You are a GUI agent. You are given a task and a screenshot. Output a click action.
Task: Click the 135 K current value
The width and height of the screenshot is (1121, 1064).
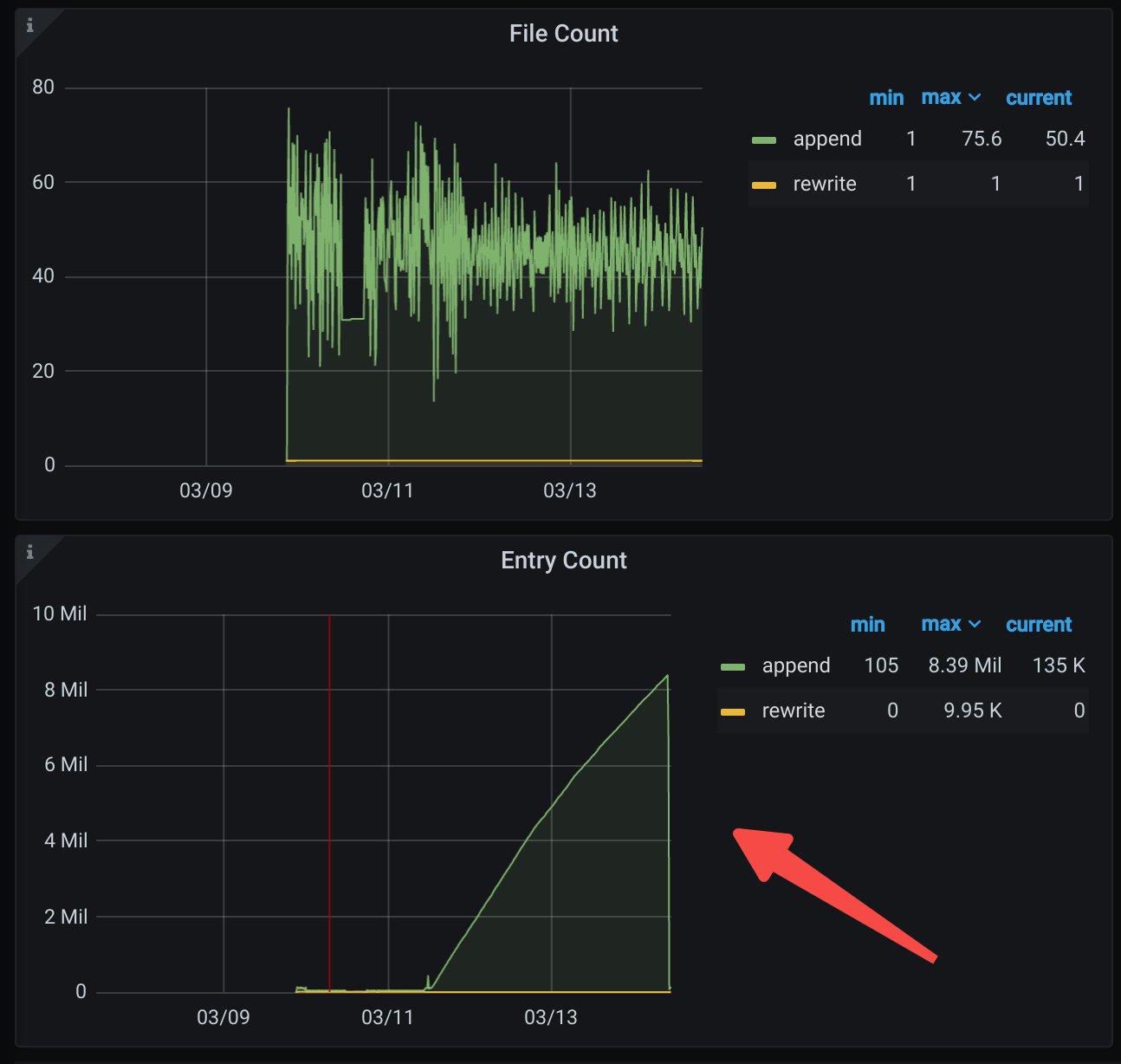(1059, 665)
